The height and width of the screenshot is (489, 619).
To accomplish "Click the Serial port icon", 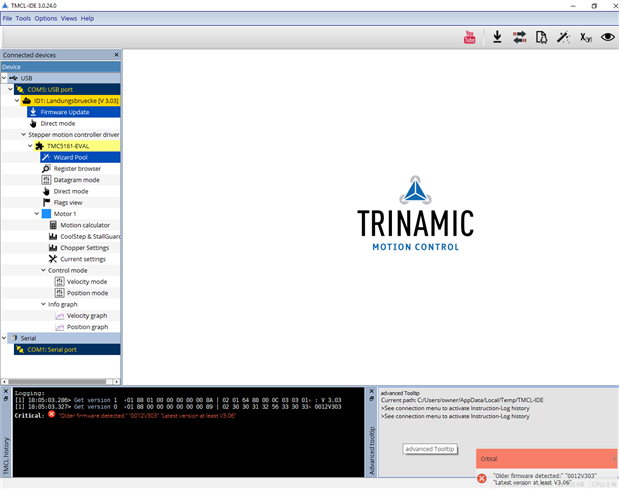I will pos(15,338).
